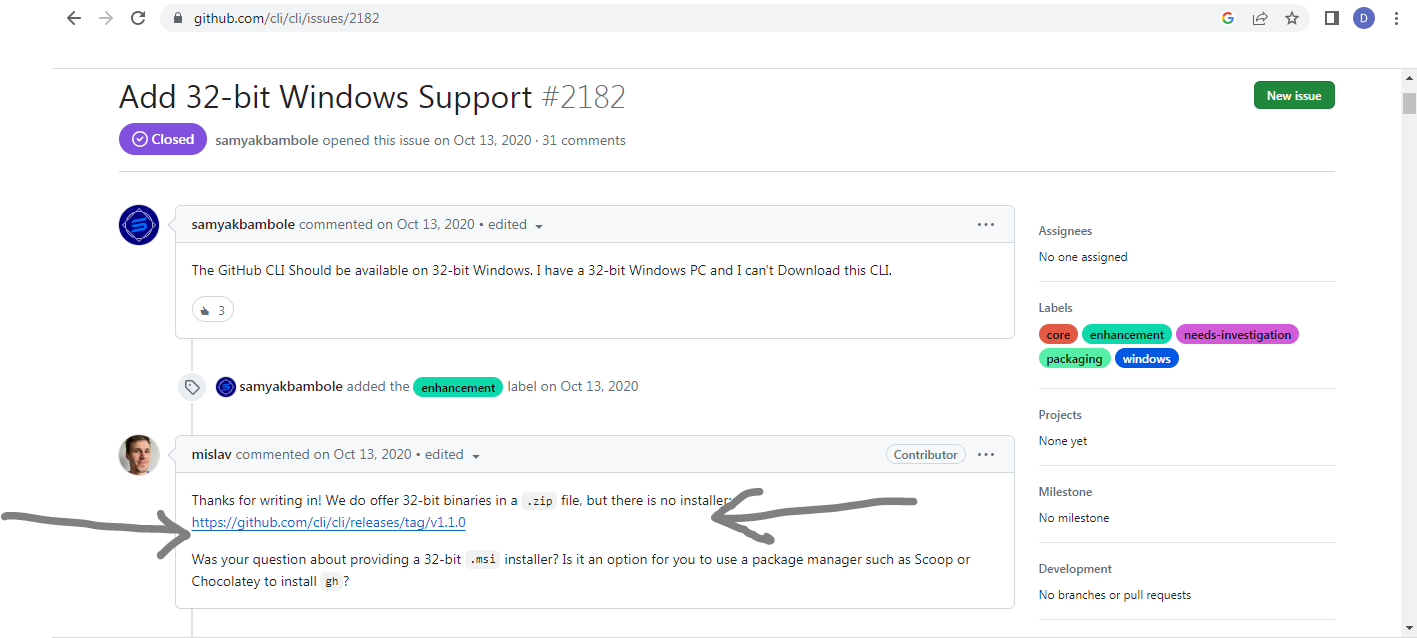Open the browser side panel icon

tap(1332, 18)
